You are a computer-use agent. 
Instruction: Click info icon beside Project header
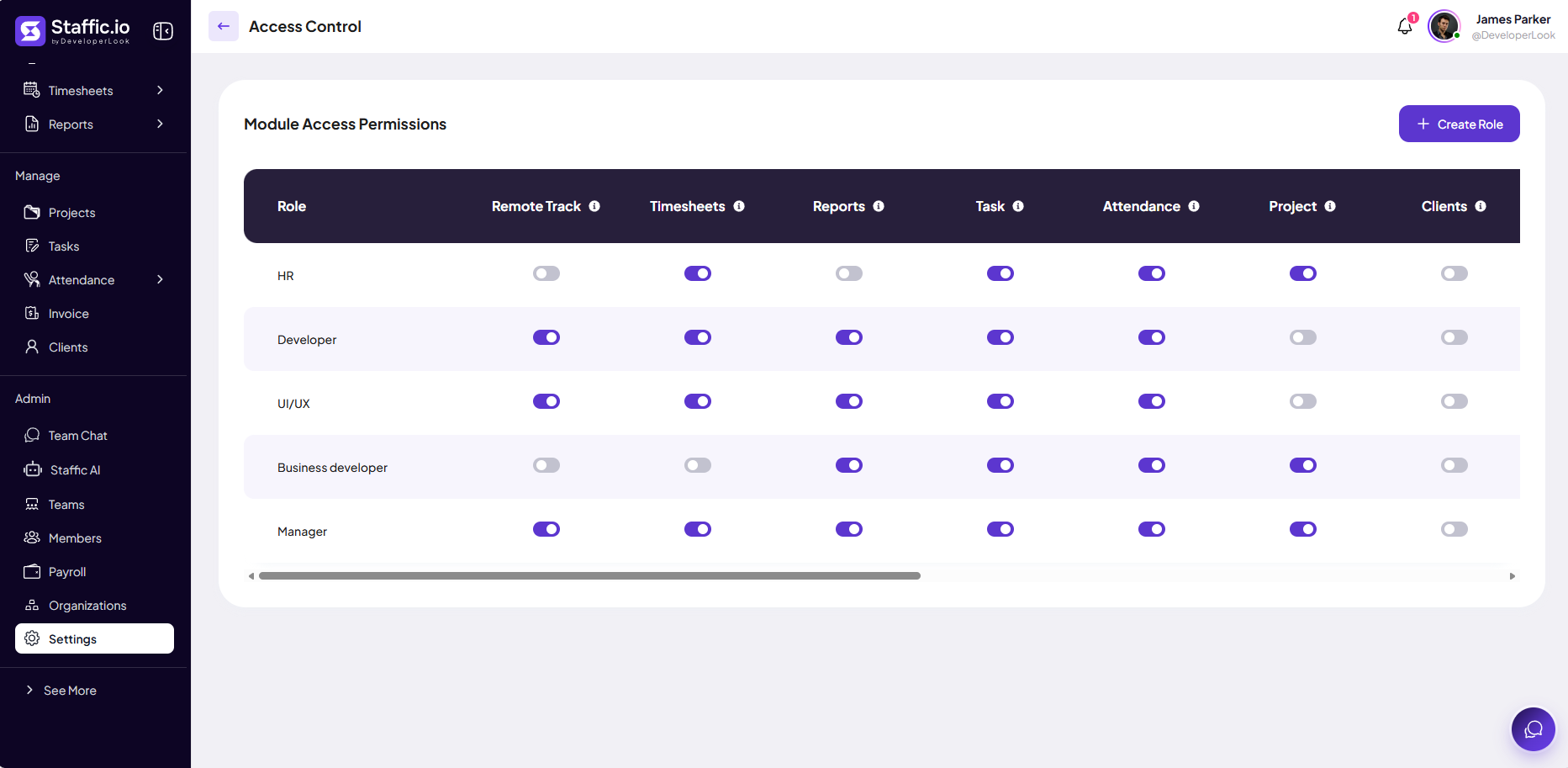tap(1330, 206)
